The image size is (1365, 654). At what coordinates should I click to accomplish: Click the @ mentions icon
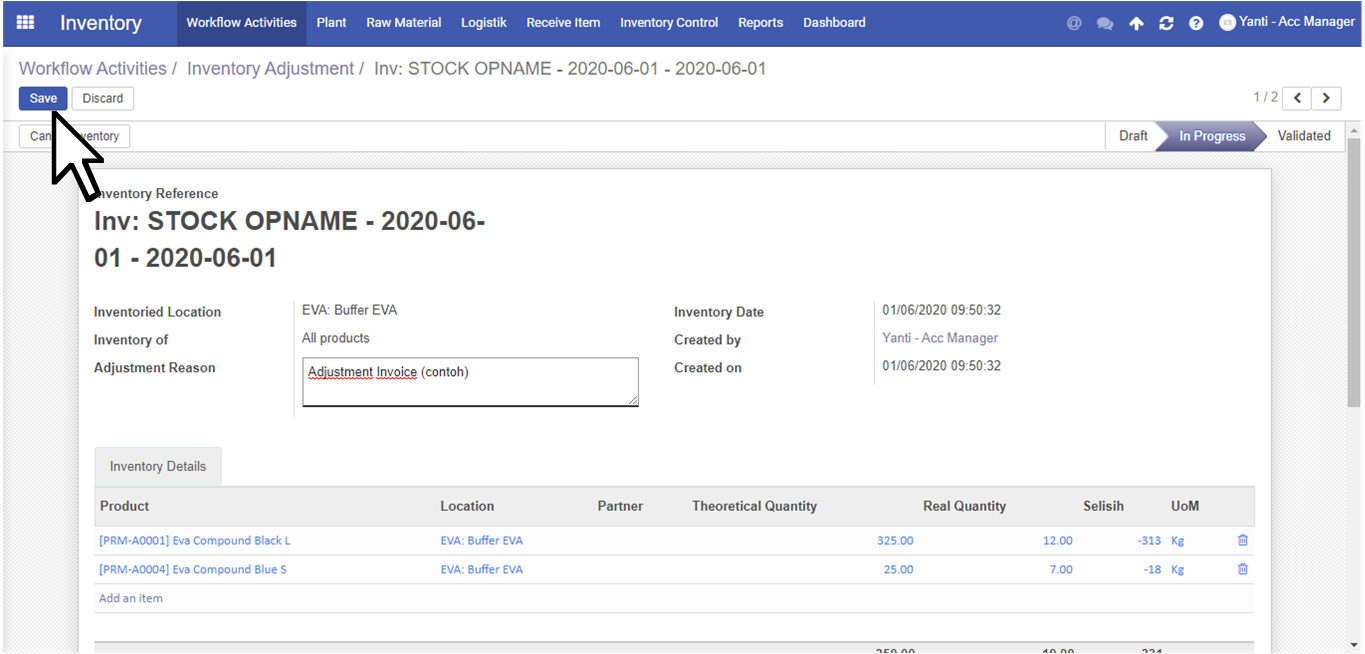coord(1074,23)
